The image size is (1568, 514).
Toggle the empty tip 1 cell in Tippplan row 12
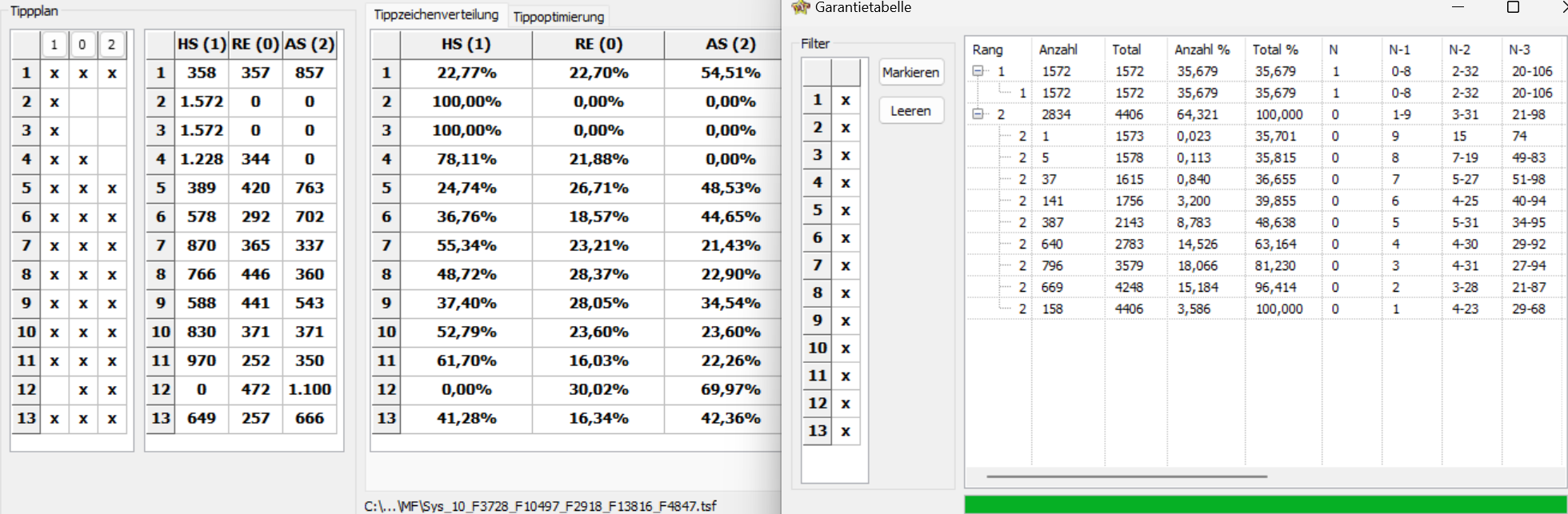(x=54, y=389)
